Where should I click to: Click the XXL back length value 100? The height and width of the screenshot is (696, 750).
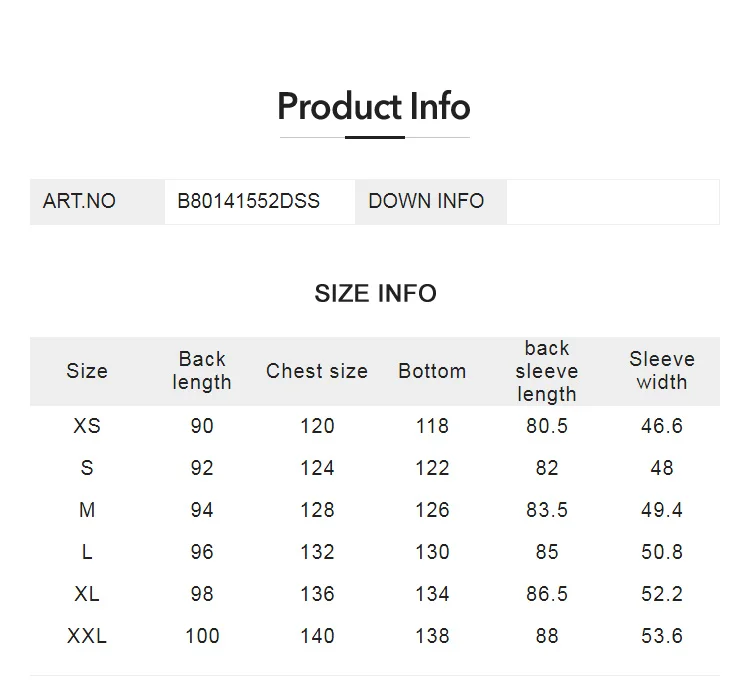pyautogui.click(x=202, y=636)
